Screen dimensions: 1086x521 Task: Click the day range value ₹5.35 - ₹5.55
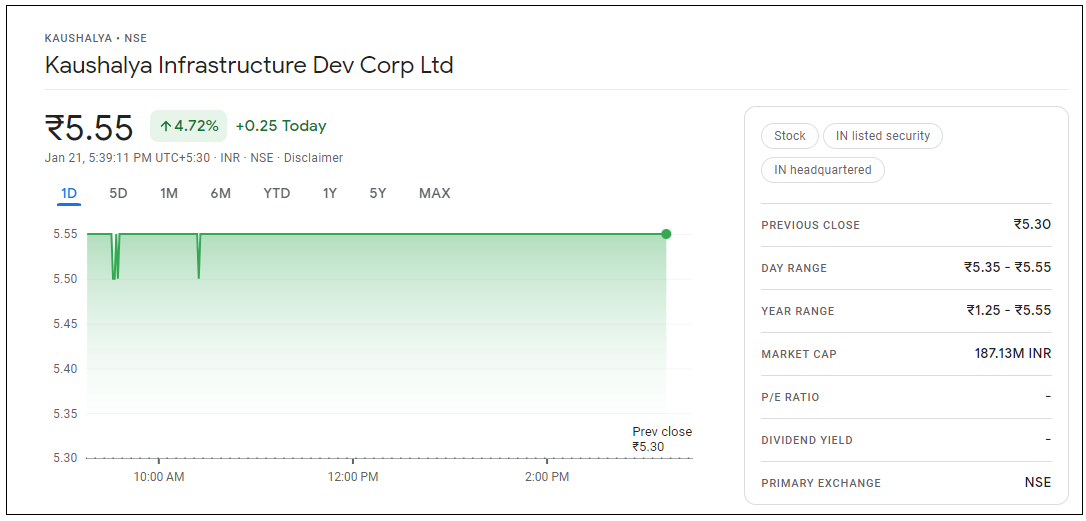tap(1008, 267)
